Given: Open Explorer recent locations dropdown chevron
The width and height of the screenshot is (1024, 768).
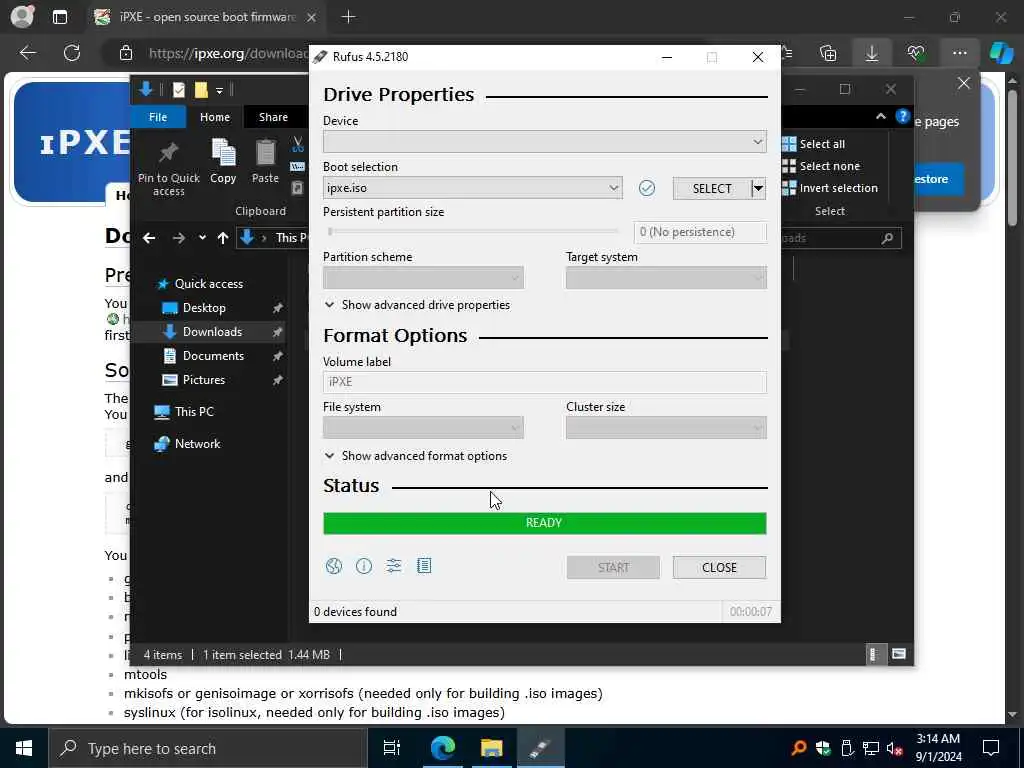Looking at the screenshot, I should coord(202,238).
